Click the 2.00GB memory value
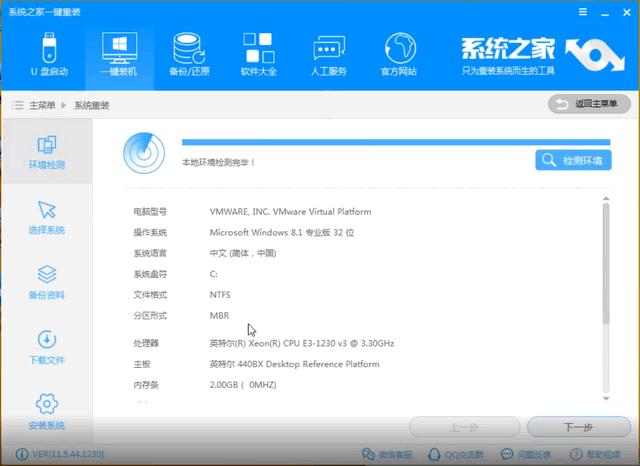 pyautogui.click(x=243, y=385)
